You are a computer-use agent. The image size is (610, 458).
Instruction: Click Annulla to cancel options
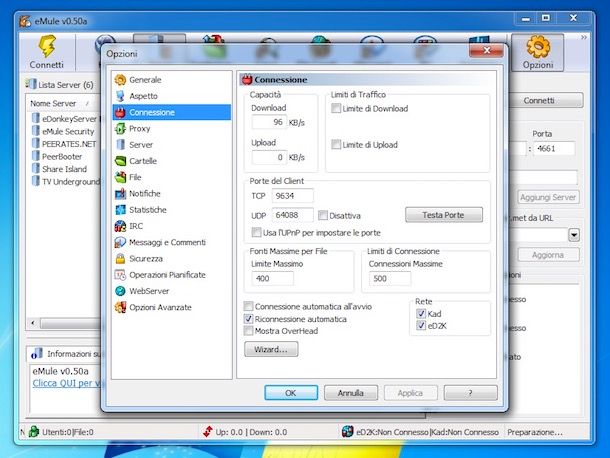[351, 393]
